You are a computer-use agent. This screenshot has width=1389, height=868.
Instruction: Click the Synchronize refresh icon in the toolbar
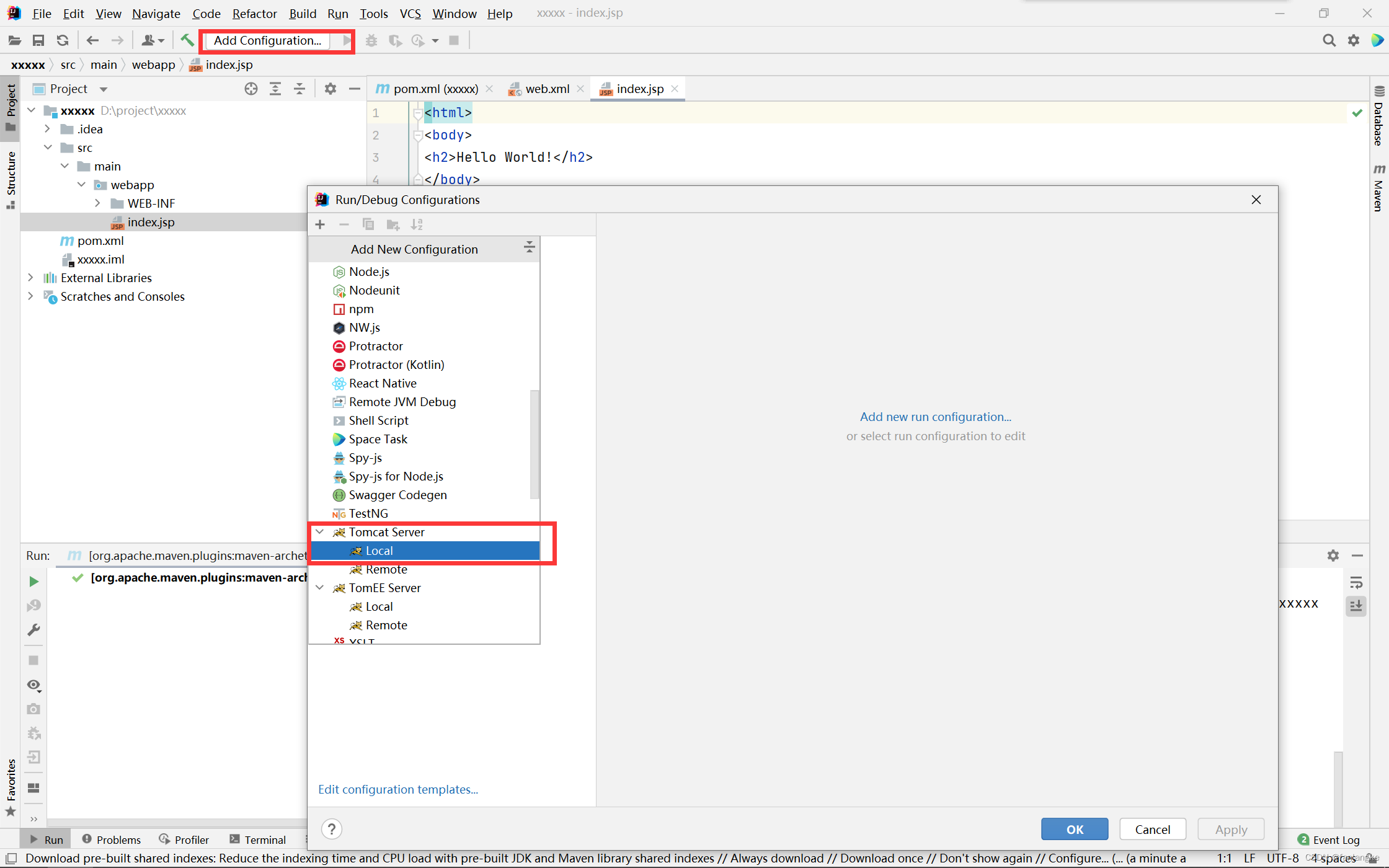coord(63,40)
